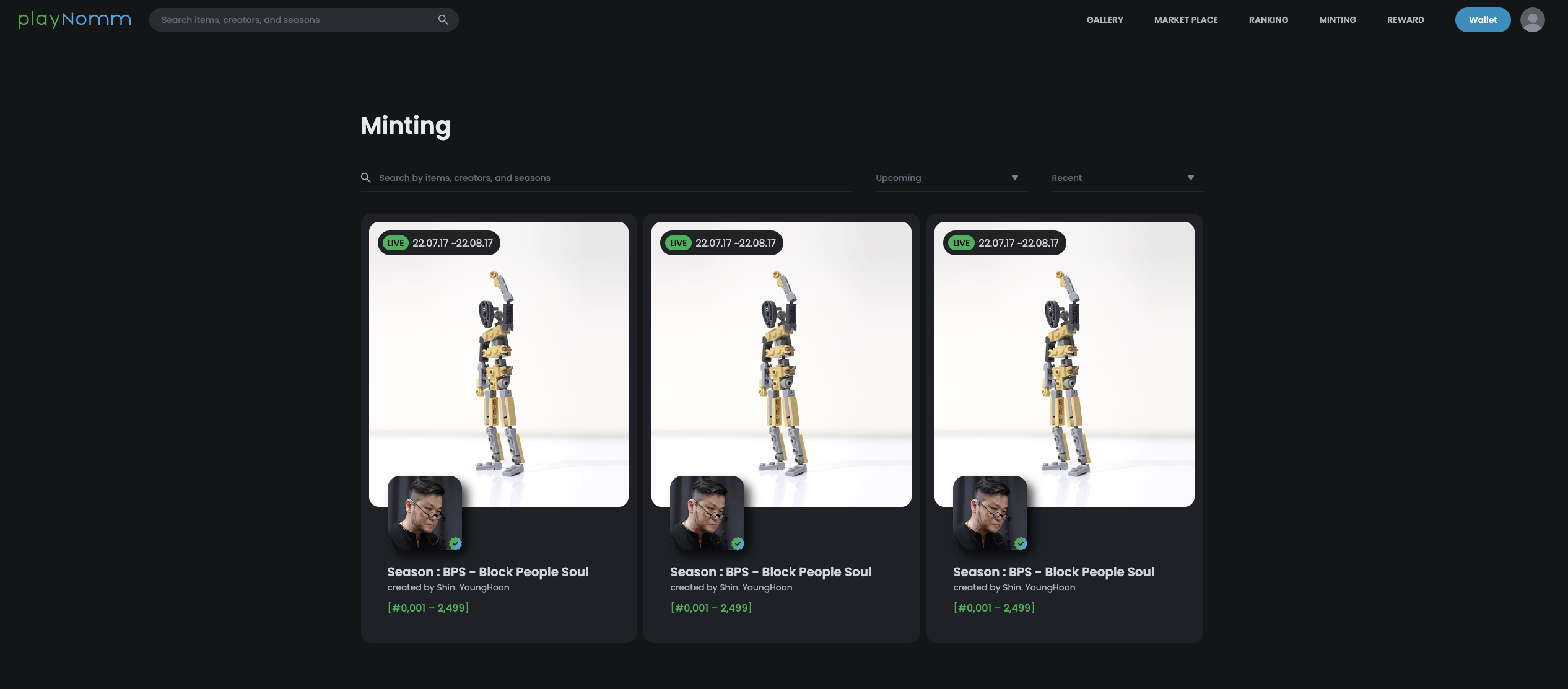Open the Recent sort dropdown

(1127, 178)
